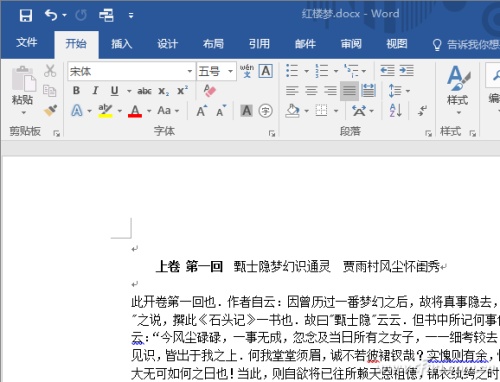Apply the red font color swatch
This screenshot has height=382, width=500.
tap(135, 110)
